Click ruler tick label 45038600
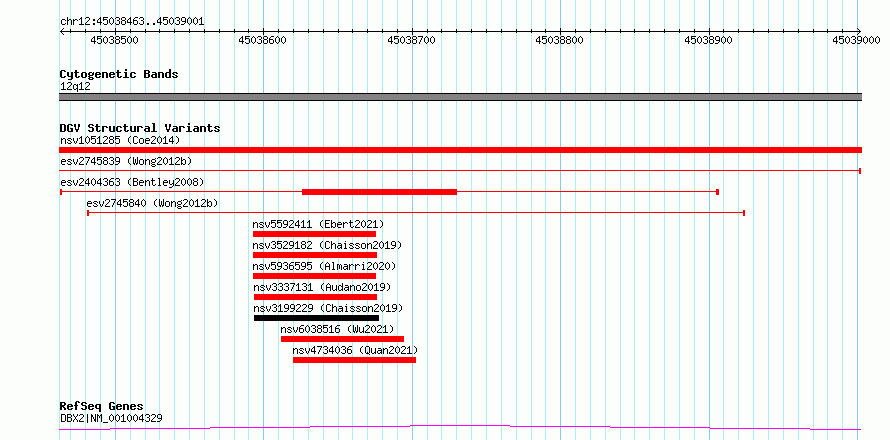The height and width of the screenshot is (440, 890). (x=263, y=40)
